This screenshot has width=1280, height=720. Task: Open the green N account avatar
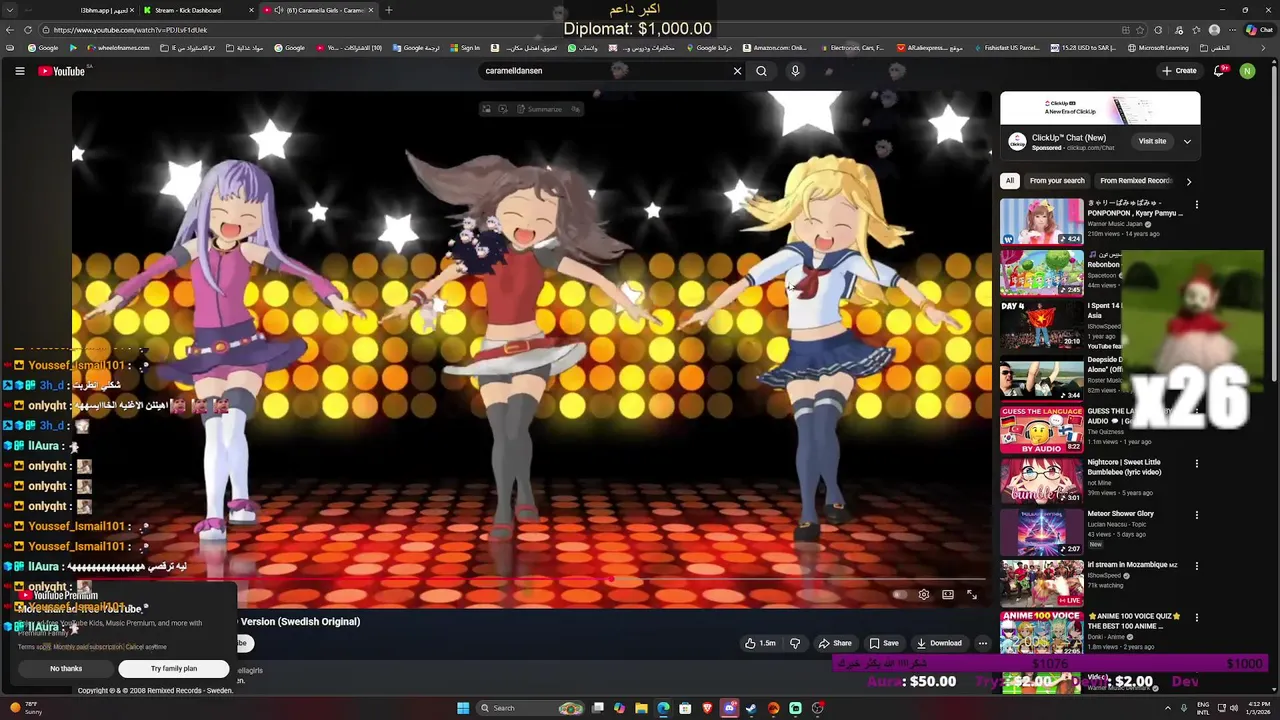point(1247,71)
